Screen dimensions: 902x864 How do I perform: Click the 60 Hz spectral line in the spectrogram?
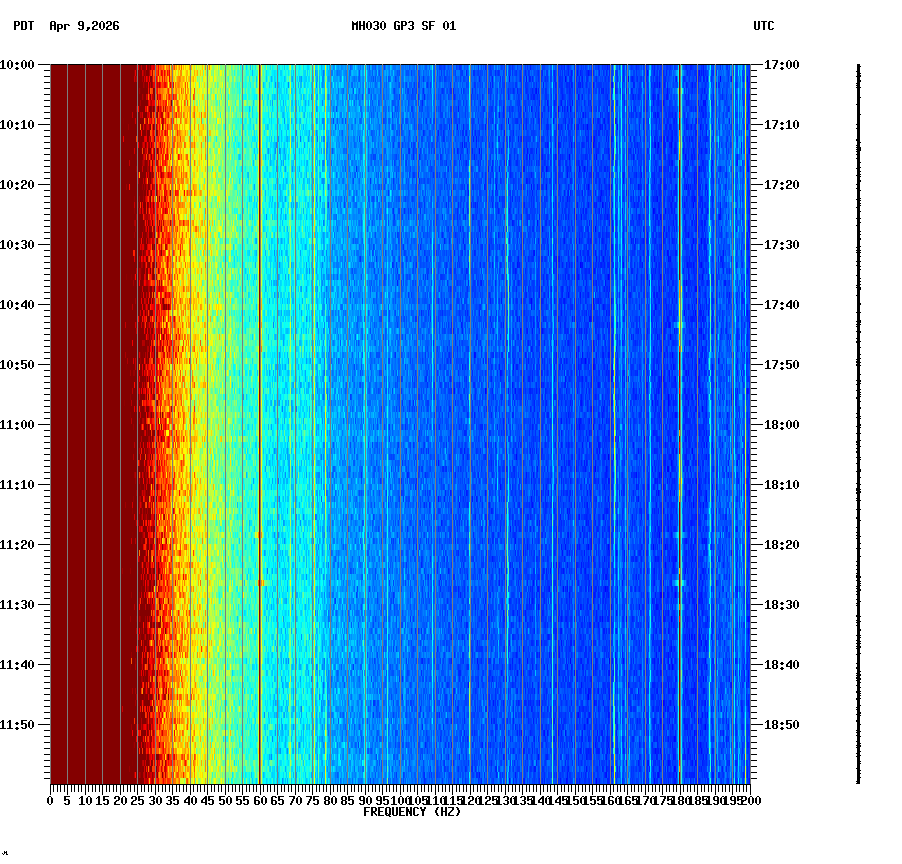(x=259, y=400)
